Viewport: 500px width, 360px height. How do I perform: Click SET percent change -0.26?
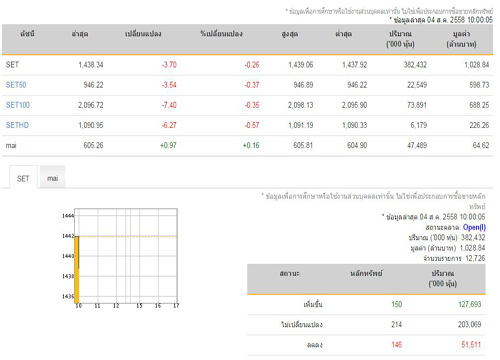(252, 65)
